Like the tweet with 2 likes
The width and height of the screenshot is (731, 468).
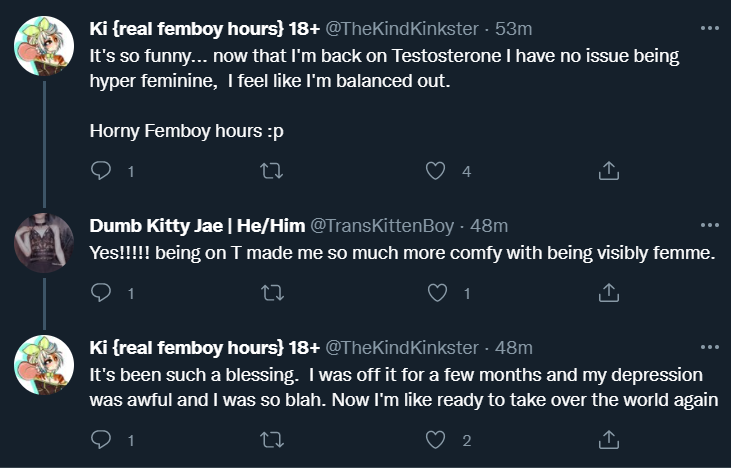[x=435, y=440]
